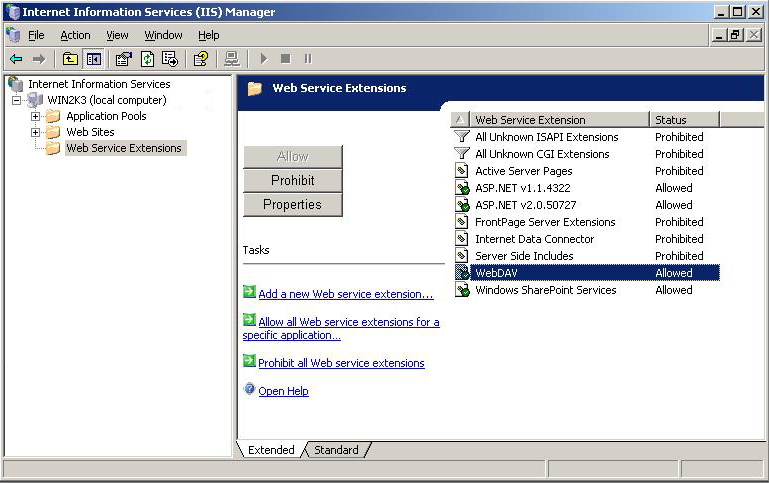Click the Stop item toolbar icon
Screen dimensions: 769x483
coord(285,59)
